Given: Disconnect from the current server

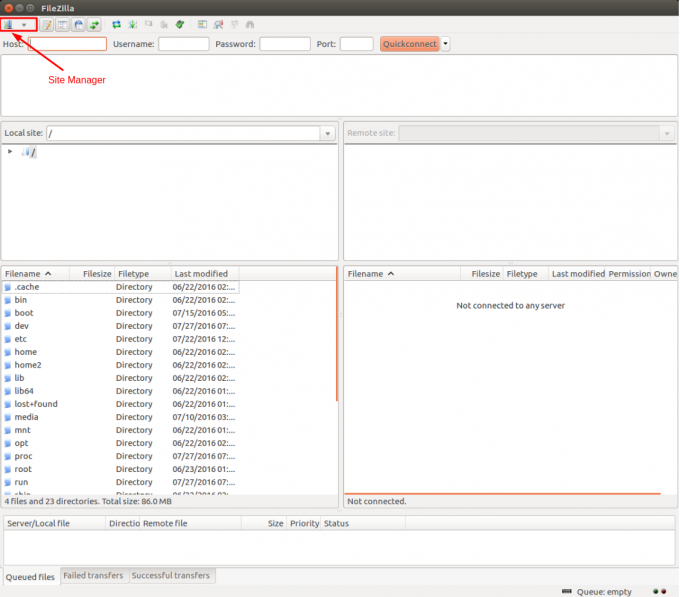Looking at the screenshot, I should click(164, 25).
